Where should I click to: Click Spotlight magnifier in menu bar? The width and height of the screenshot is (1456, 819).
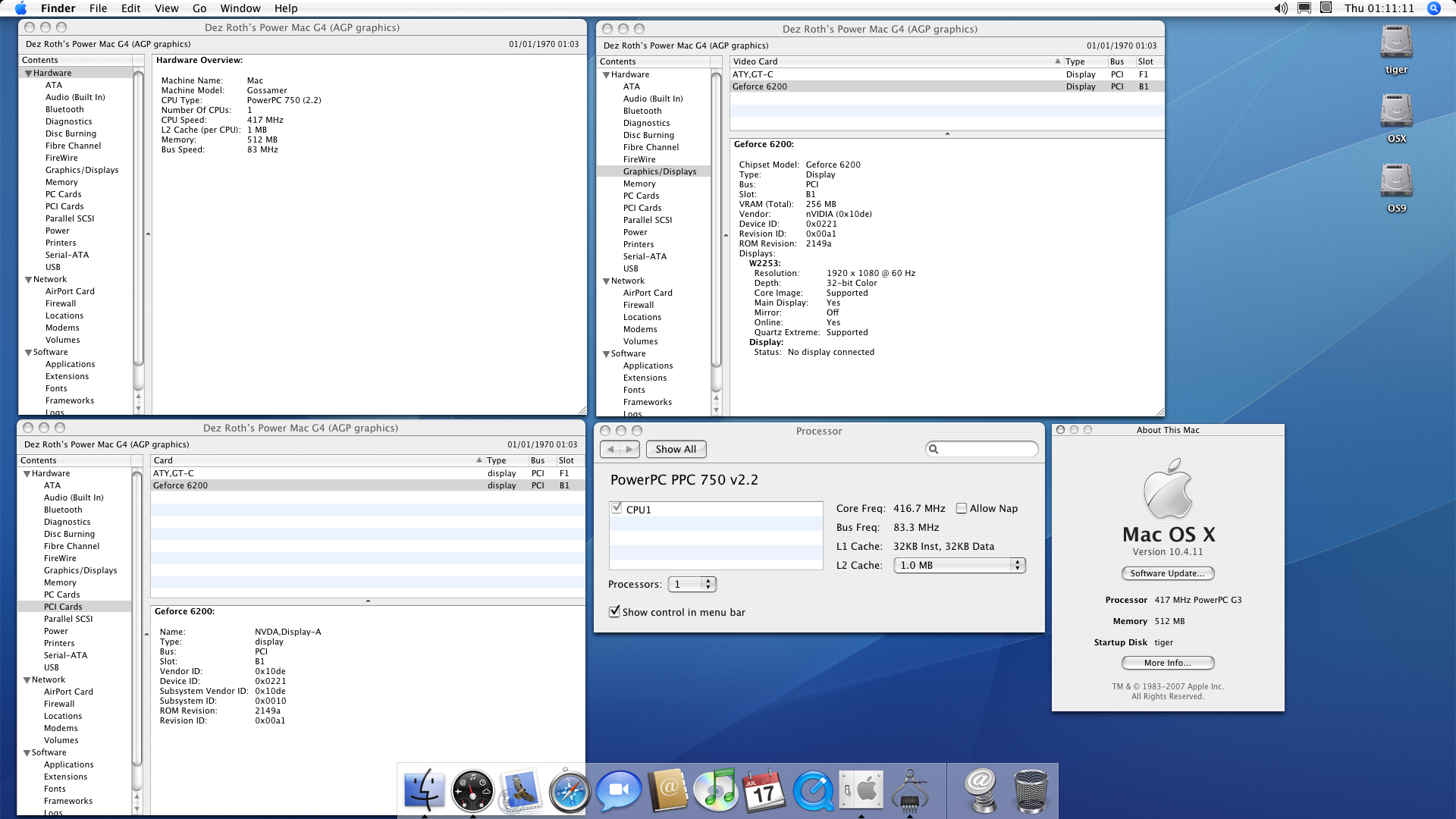point(1433,8)
